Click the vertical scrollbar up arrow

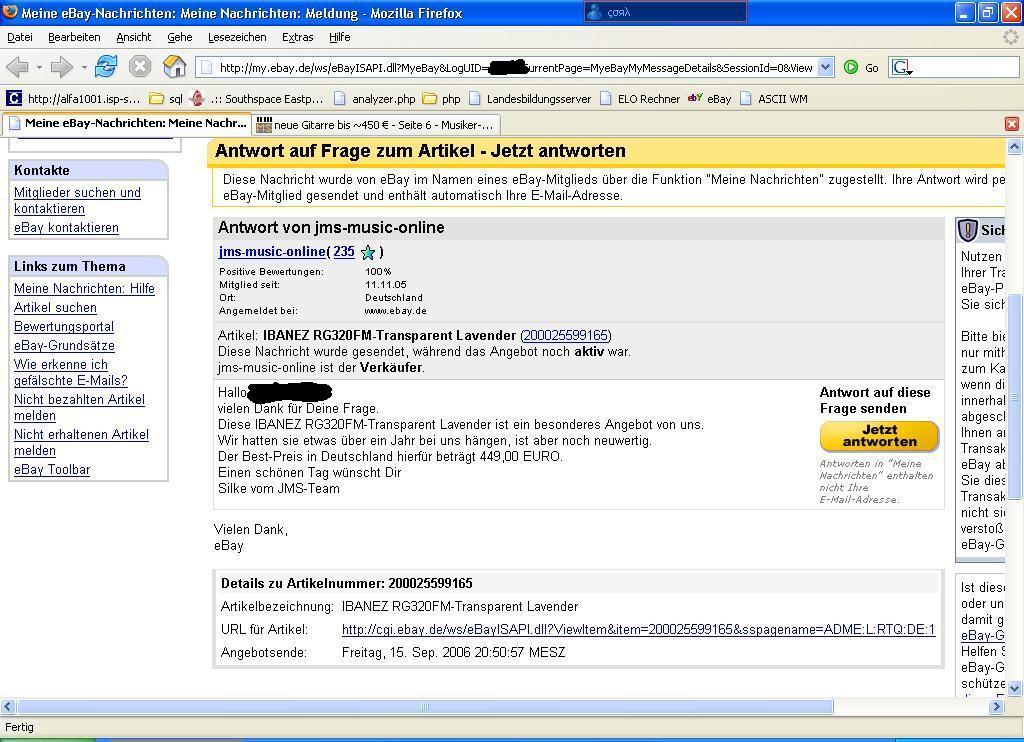(x=1014, y=146)
